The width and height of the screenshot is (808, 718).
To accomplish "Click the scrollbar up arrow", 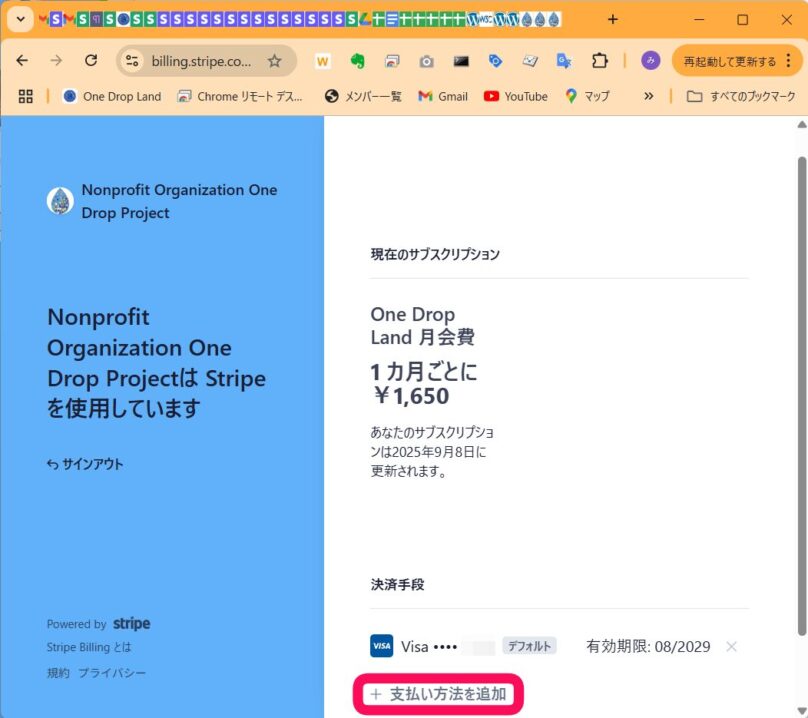I will [802, 124].
